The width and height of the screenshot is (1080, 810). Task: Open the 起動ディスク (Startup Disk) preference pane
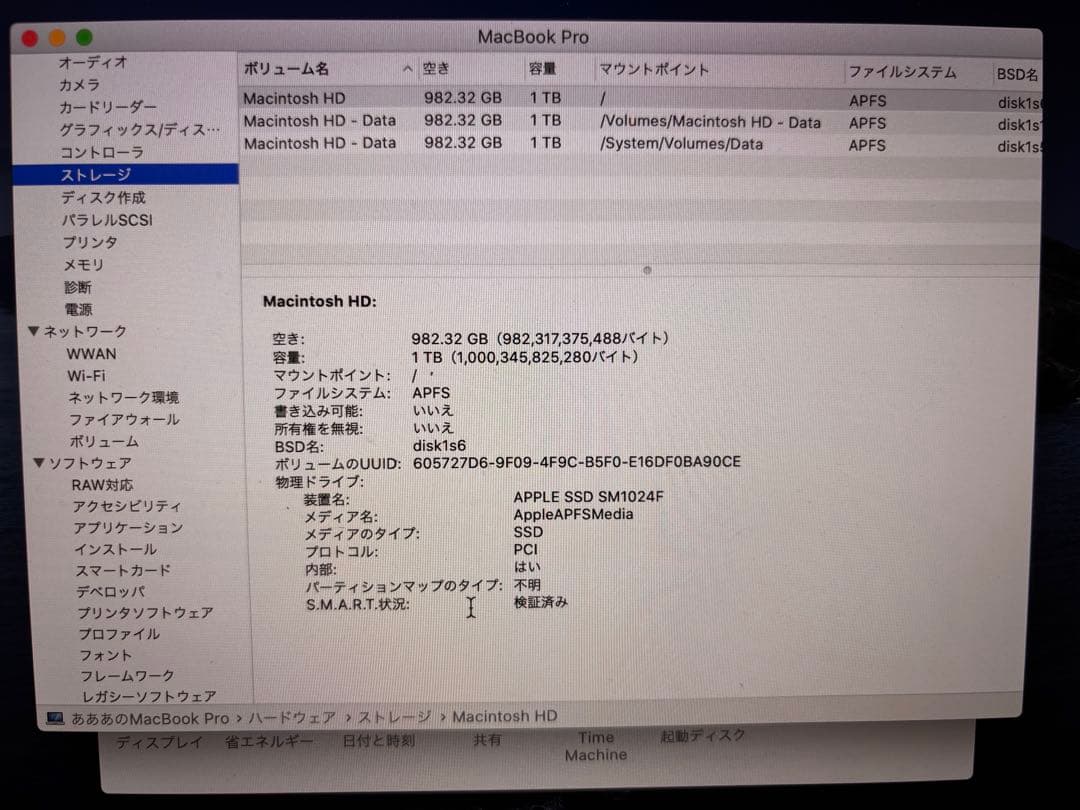[702, 735]
